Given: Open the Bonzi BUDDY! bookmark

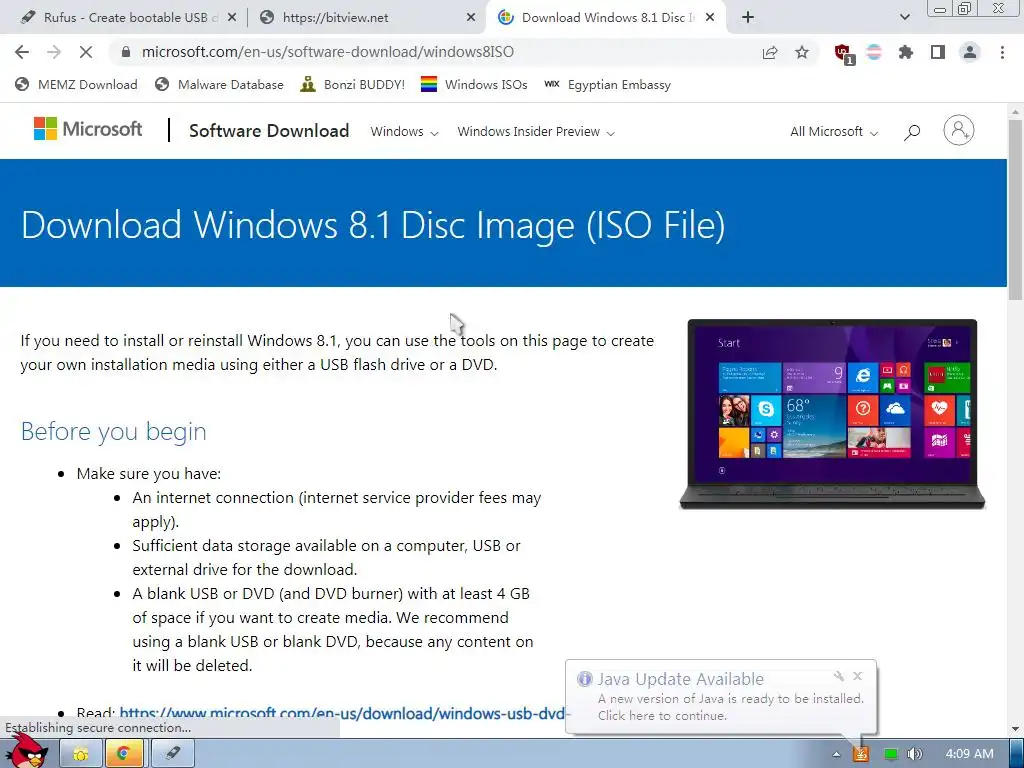Looking at the screenshot, I should tap(353, 85).
